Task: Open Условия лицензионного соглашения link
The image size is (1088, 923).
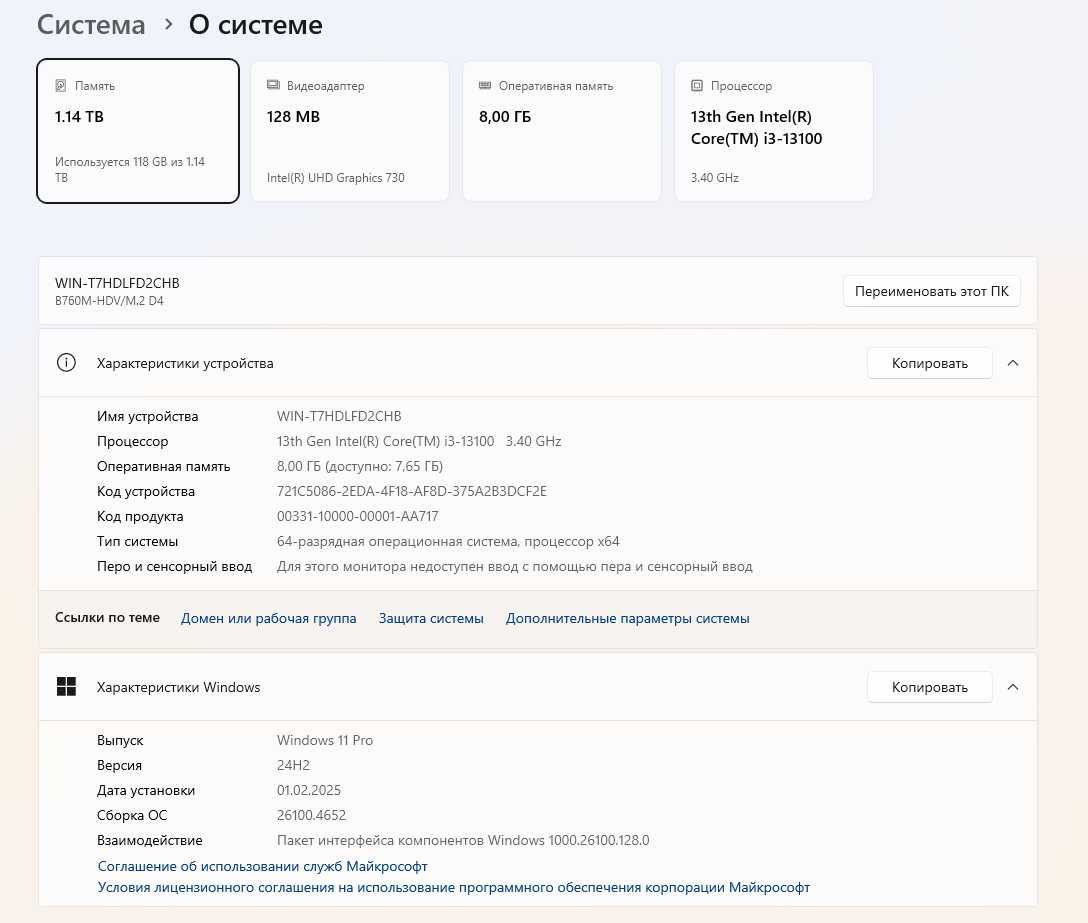Action: point(454,888)
